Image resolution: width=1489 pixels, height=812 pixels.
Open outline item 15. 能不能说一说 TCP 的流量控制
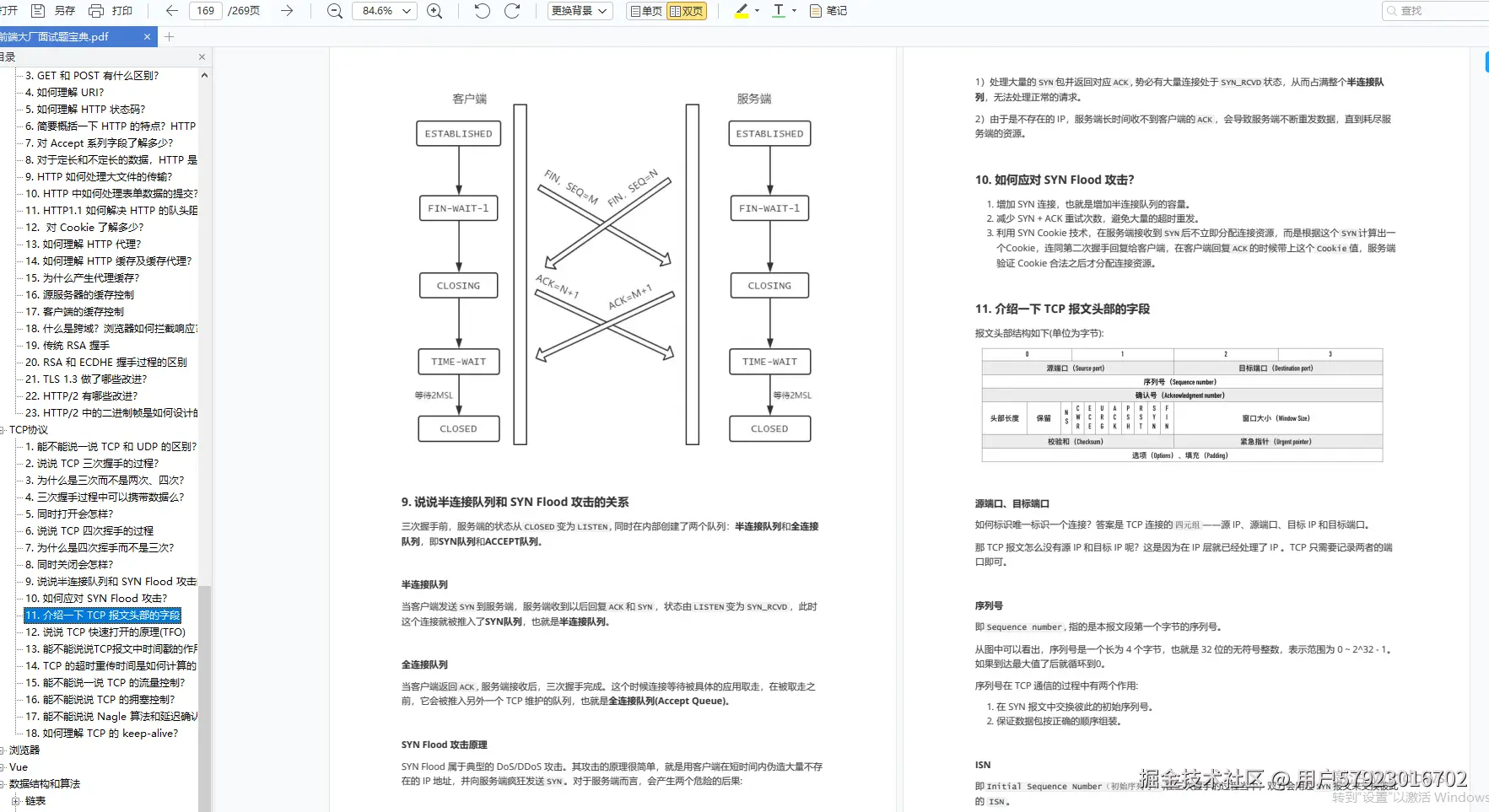[105, 683]
